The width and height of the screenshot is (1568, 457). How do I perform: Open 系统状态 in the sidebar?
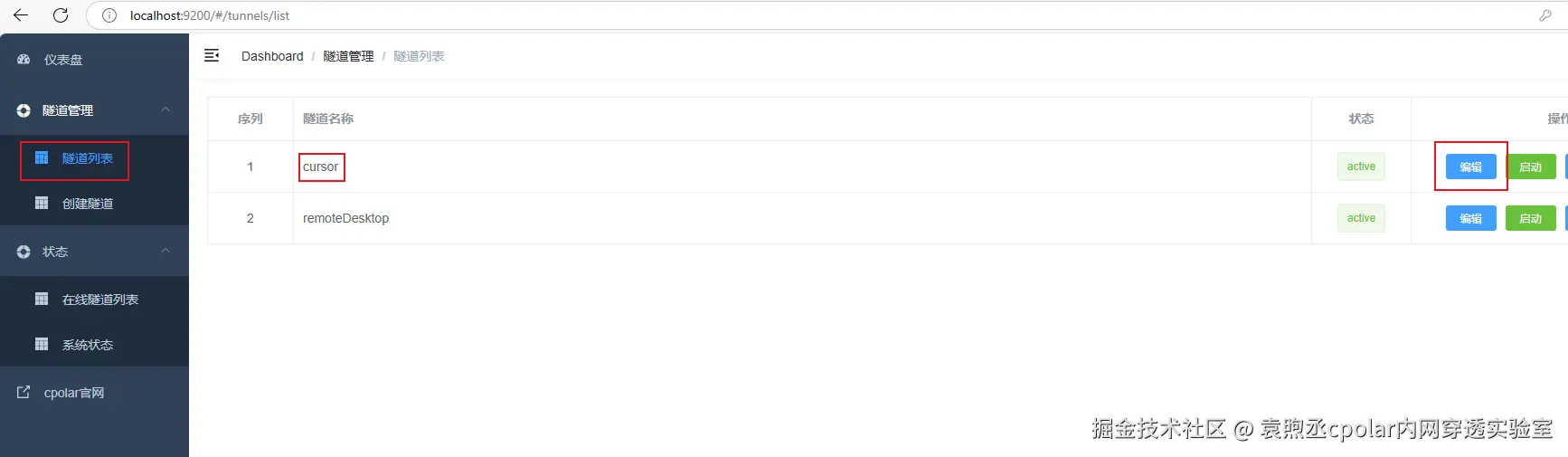coord(87,345)
